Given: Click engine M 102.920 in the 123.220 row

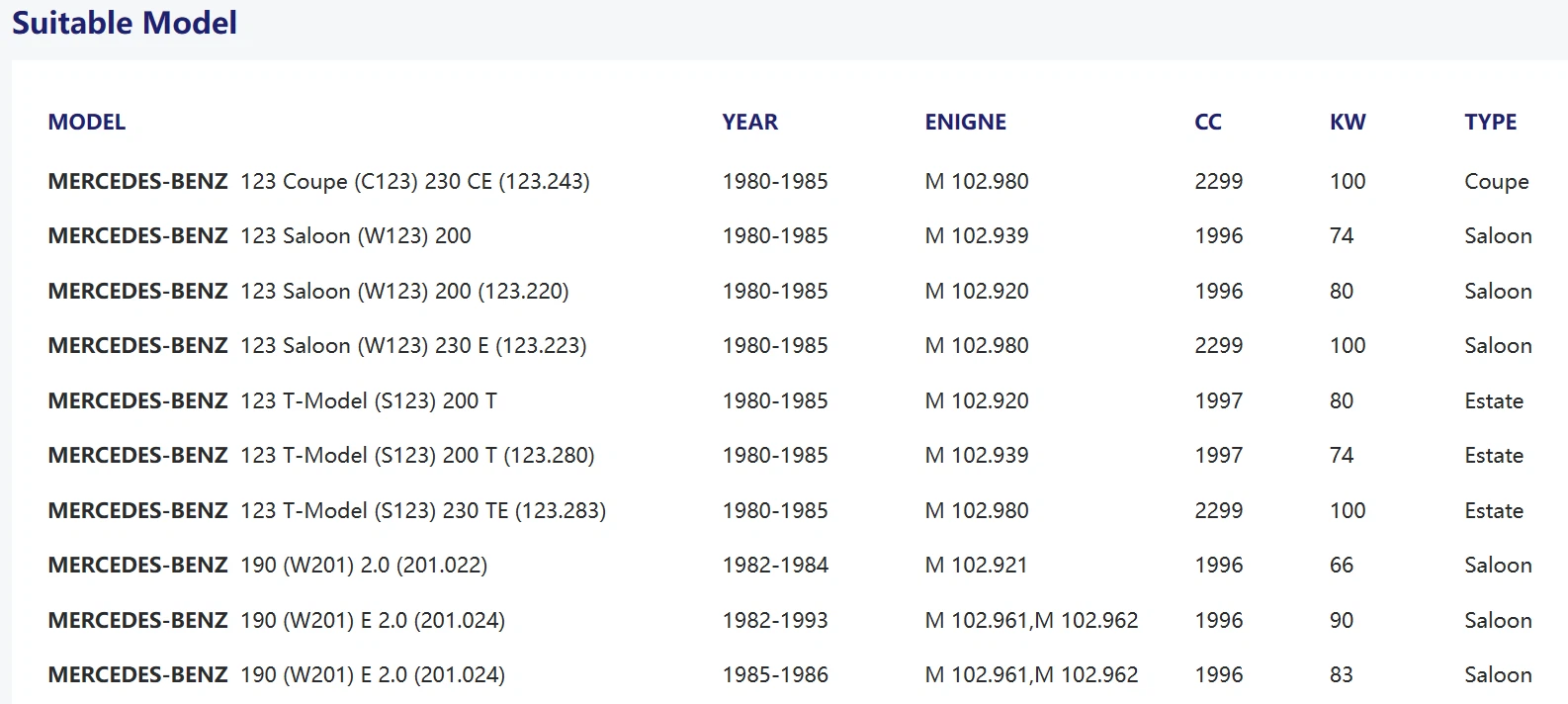Looking at the screenshot, I should click(977, 292).
